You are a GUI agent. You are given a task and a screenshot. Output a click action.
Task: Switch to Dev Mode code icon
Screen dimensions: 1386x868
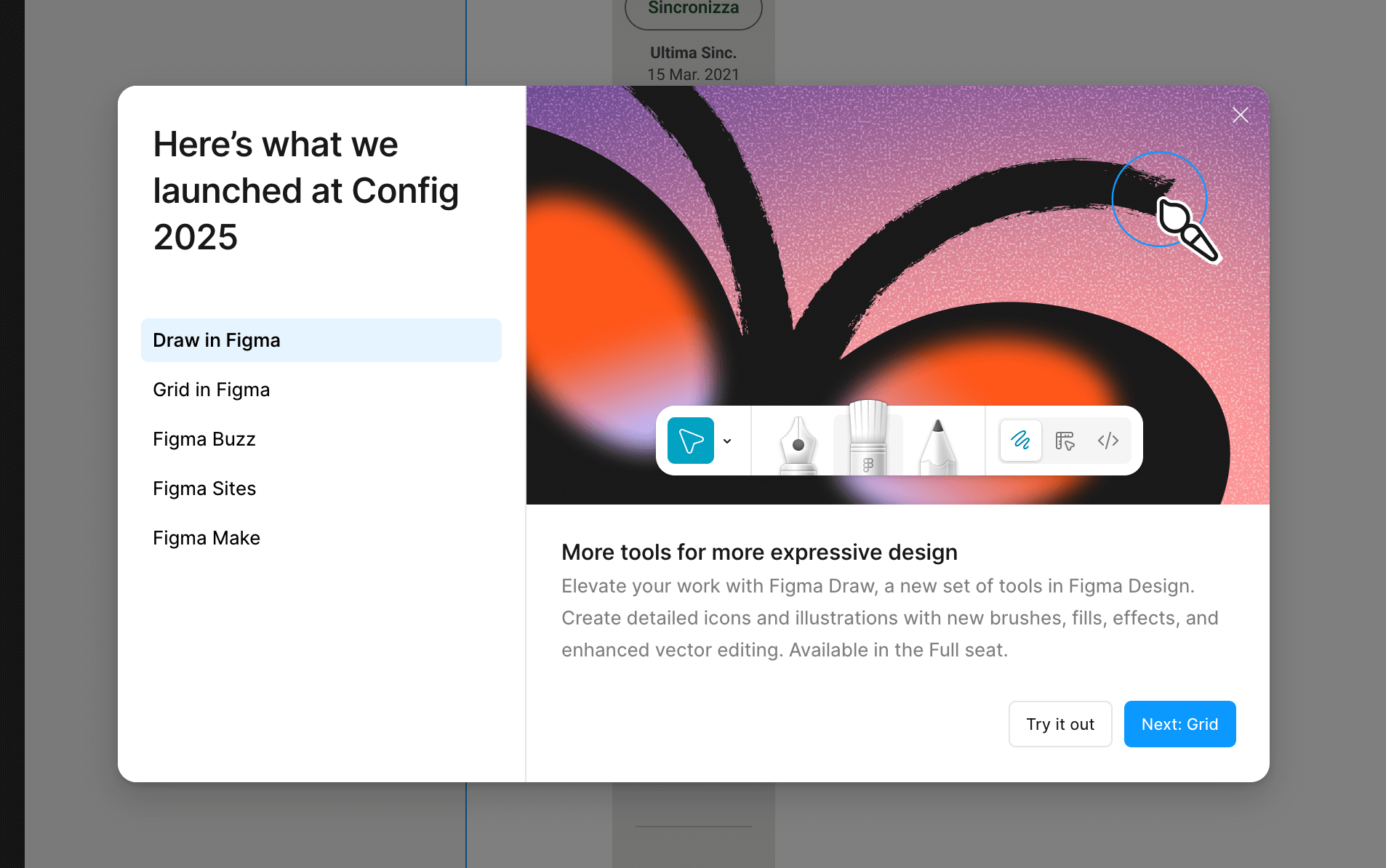(1107, 441)
